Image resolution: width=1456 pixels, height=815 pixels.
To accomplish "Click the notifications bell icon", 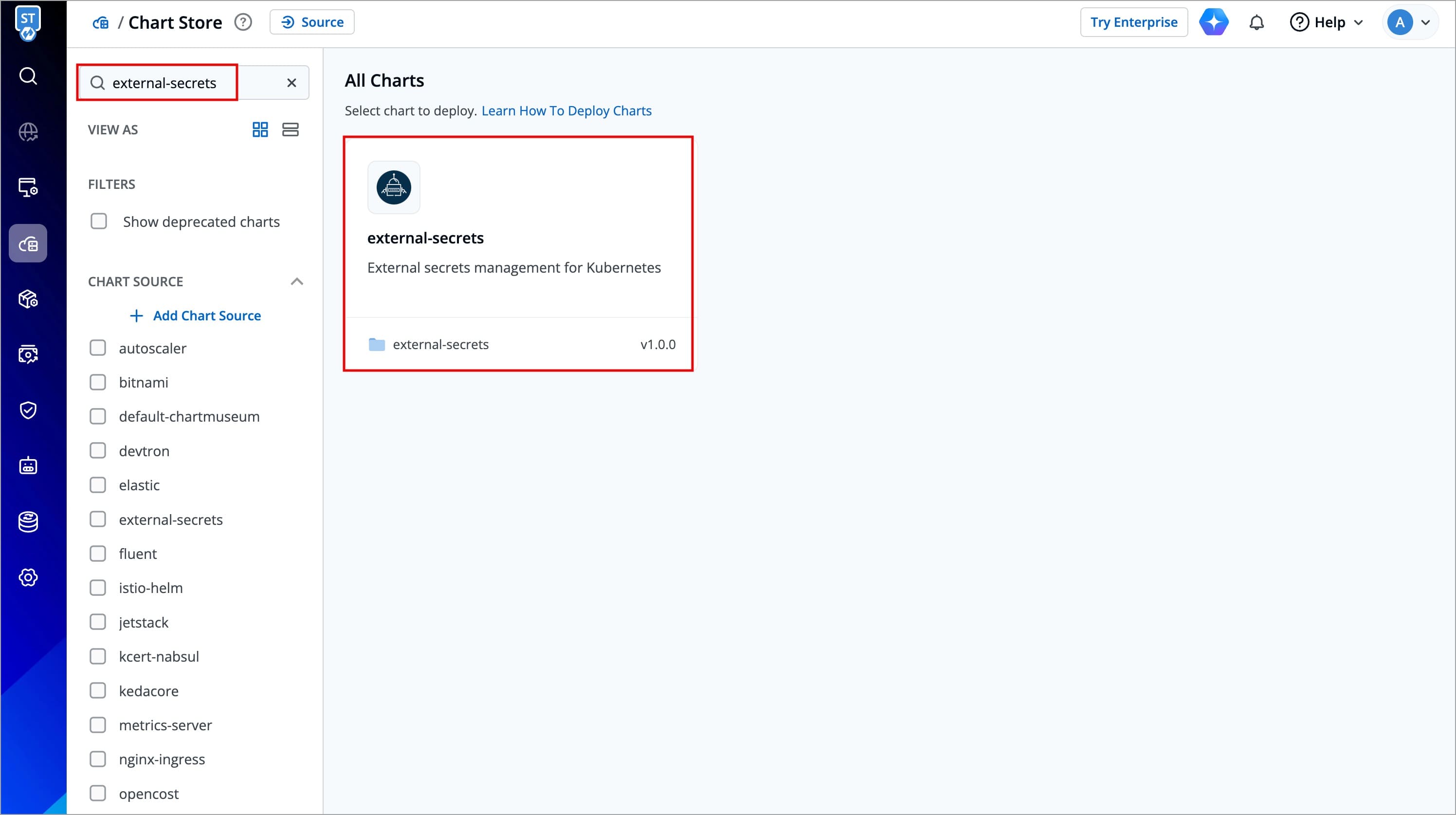I will point(1256,22).
